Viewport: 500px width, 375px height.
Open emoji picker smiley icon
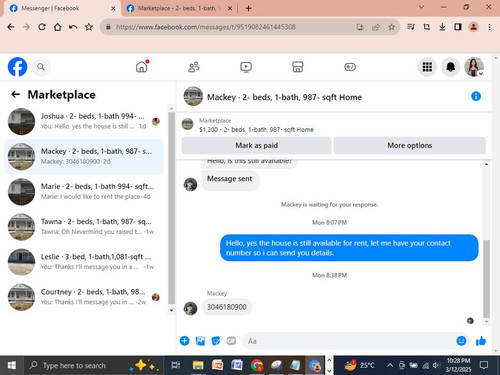pos(461,341)
